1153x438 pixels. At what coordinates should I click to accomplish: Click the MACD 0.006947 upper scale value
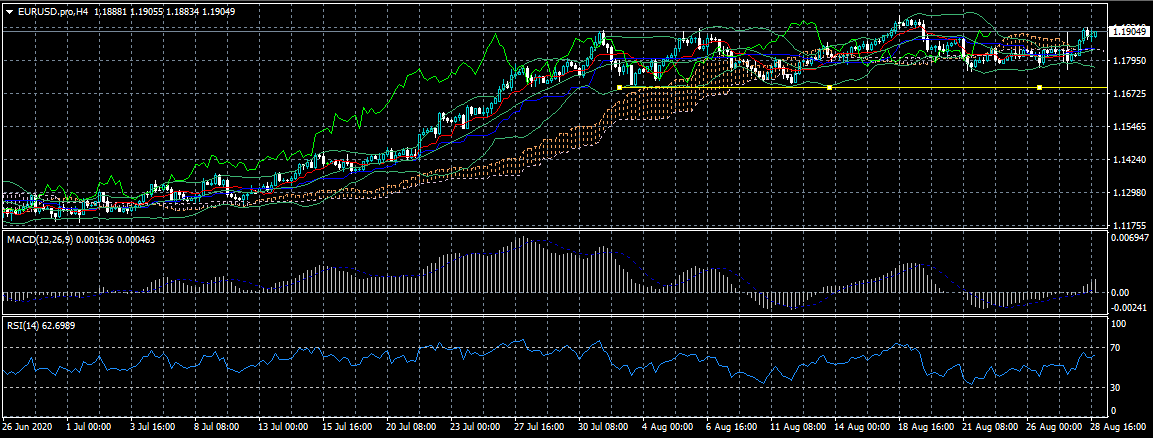coord(1130,237)
